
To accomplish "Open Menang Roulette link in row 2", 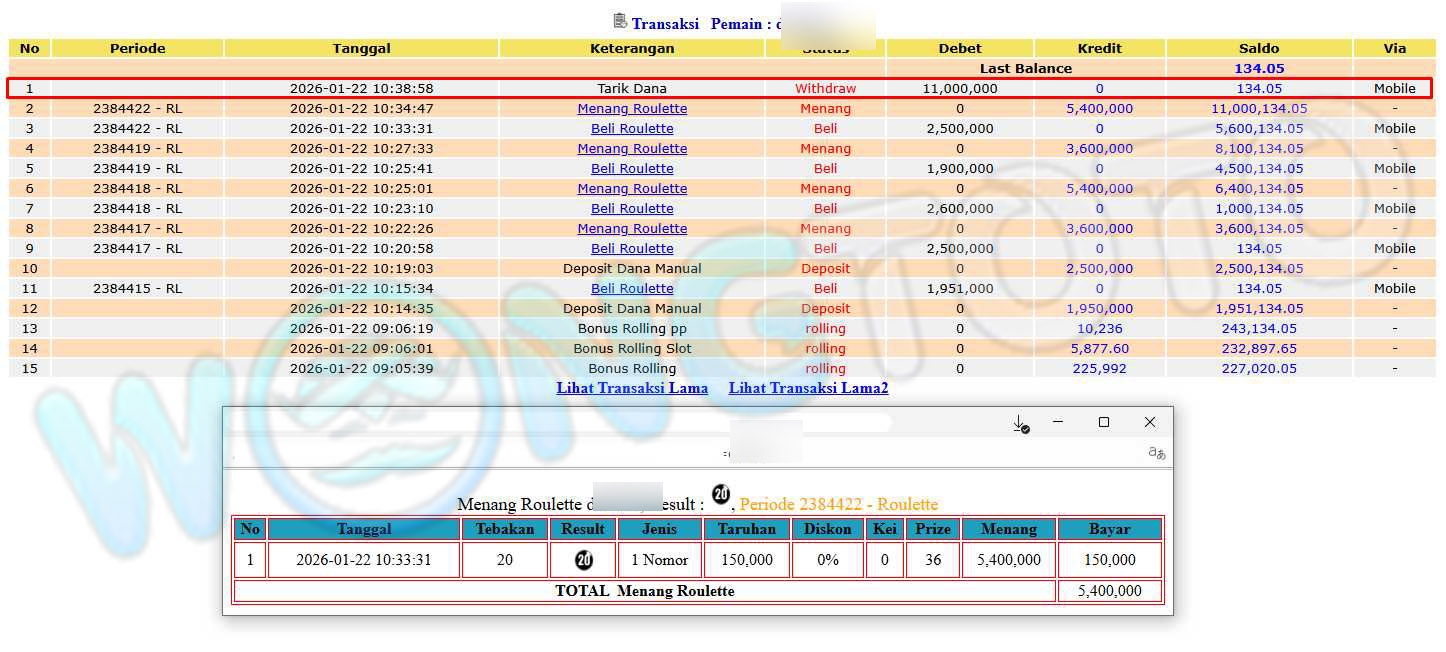I will tap(632, 108).
